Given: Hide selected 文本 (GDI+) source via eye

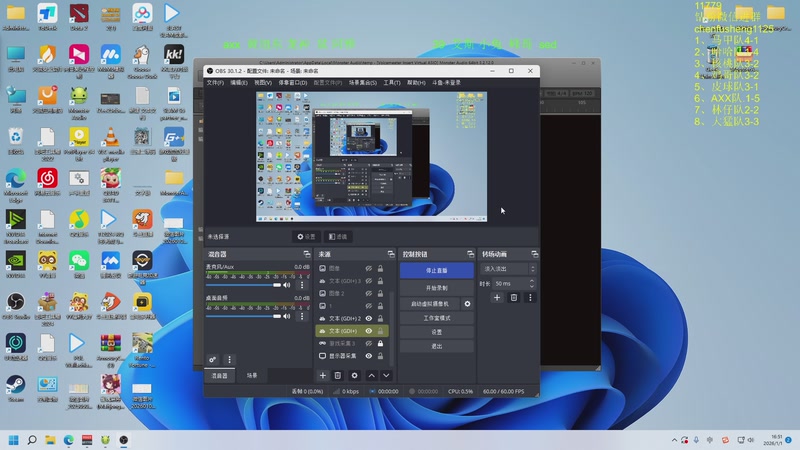Looking at the screenshot, I should click(368, 331).
